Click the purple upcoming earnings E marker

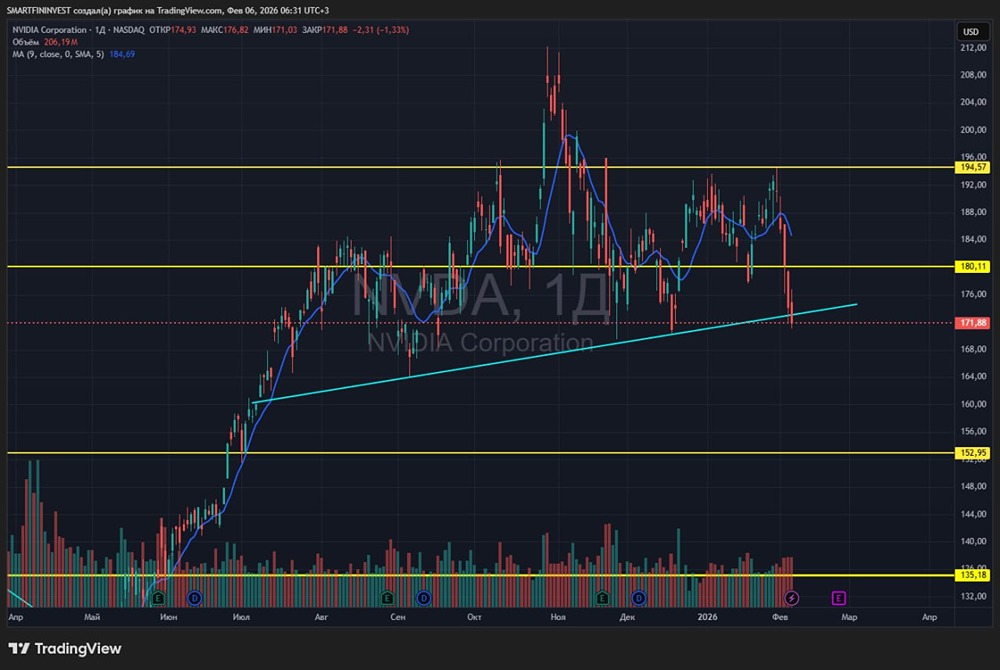point(839,598)
